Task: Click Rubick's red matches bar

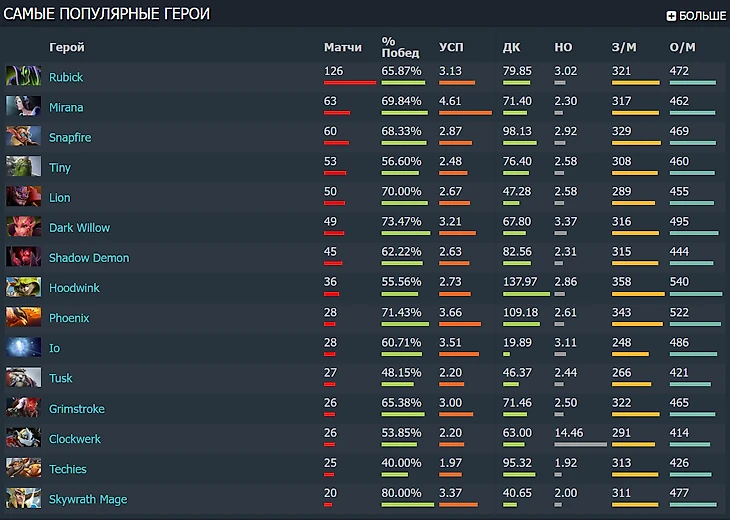Action: (350, 82)
